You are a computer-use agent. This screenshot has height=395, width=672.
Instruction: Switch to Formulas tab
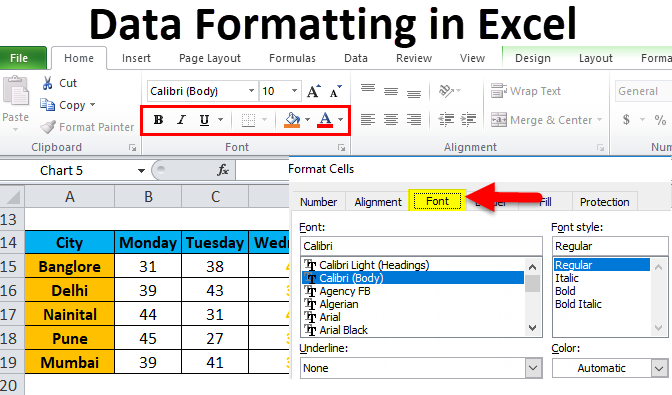(292, 58)
